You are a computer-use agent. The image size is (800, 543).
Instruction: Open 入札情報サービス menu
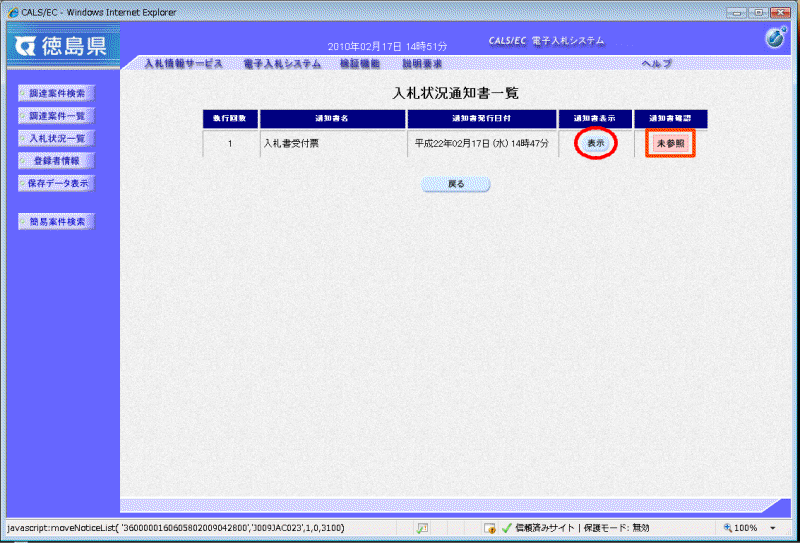click(183, 64)
